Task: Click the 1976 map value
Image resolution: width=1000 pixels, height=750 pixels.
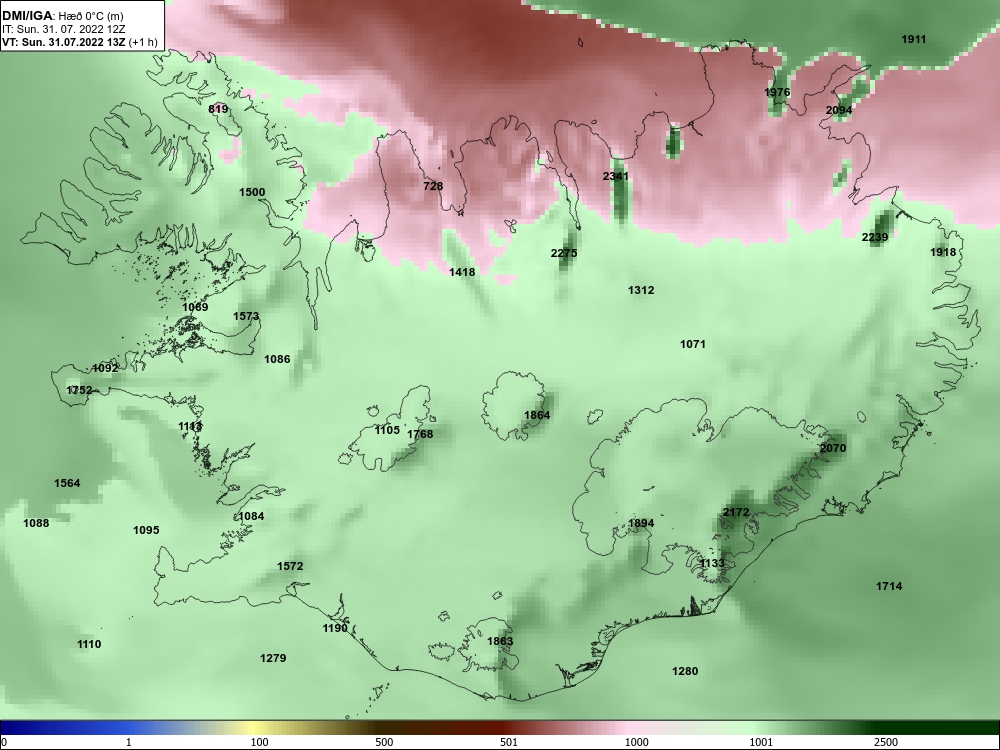Action: click(x=777, y=92)
